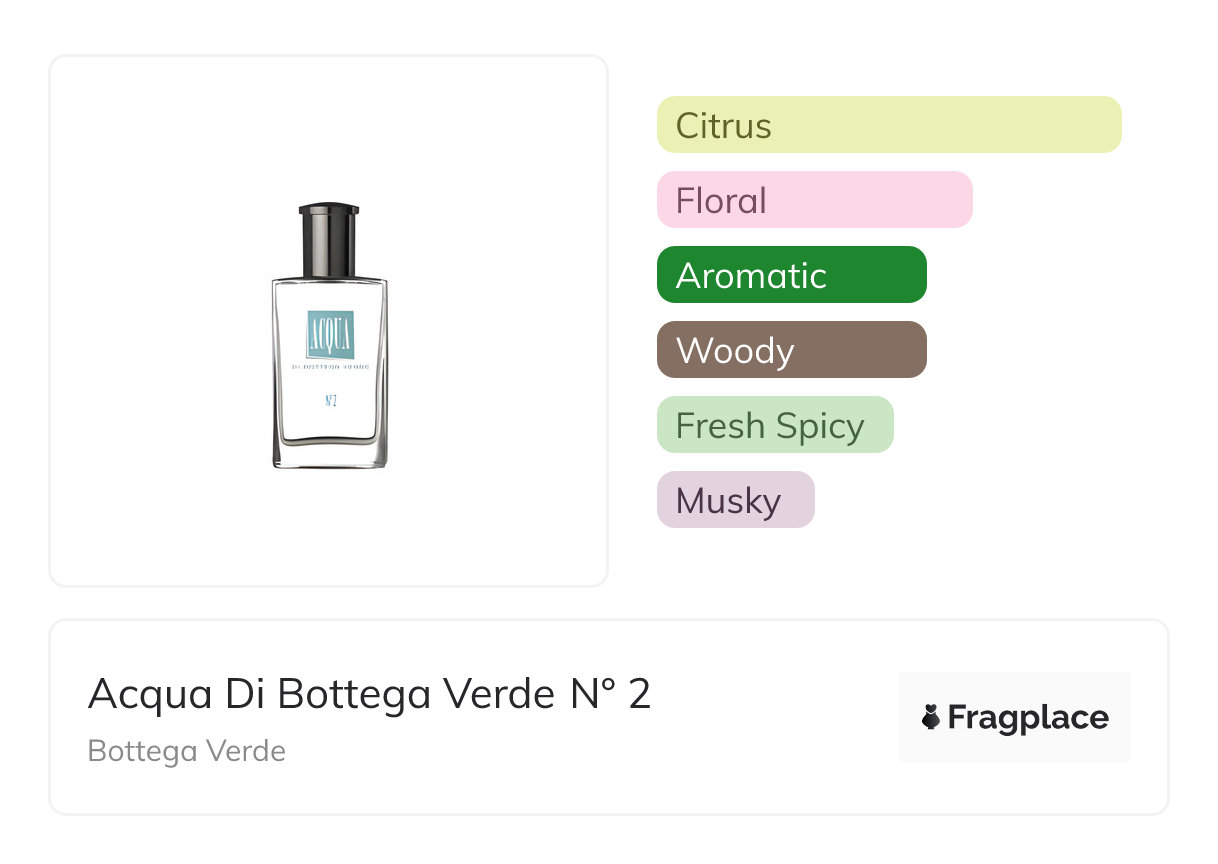Click the teal ACQUA label on bottle
This screenshot has height=864, width=1218.
(x=329, y=334)
